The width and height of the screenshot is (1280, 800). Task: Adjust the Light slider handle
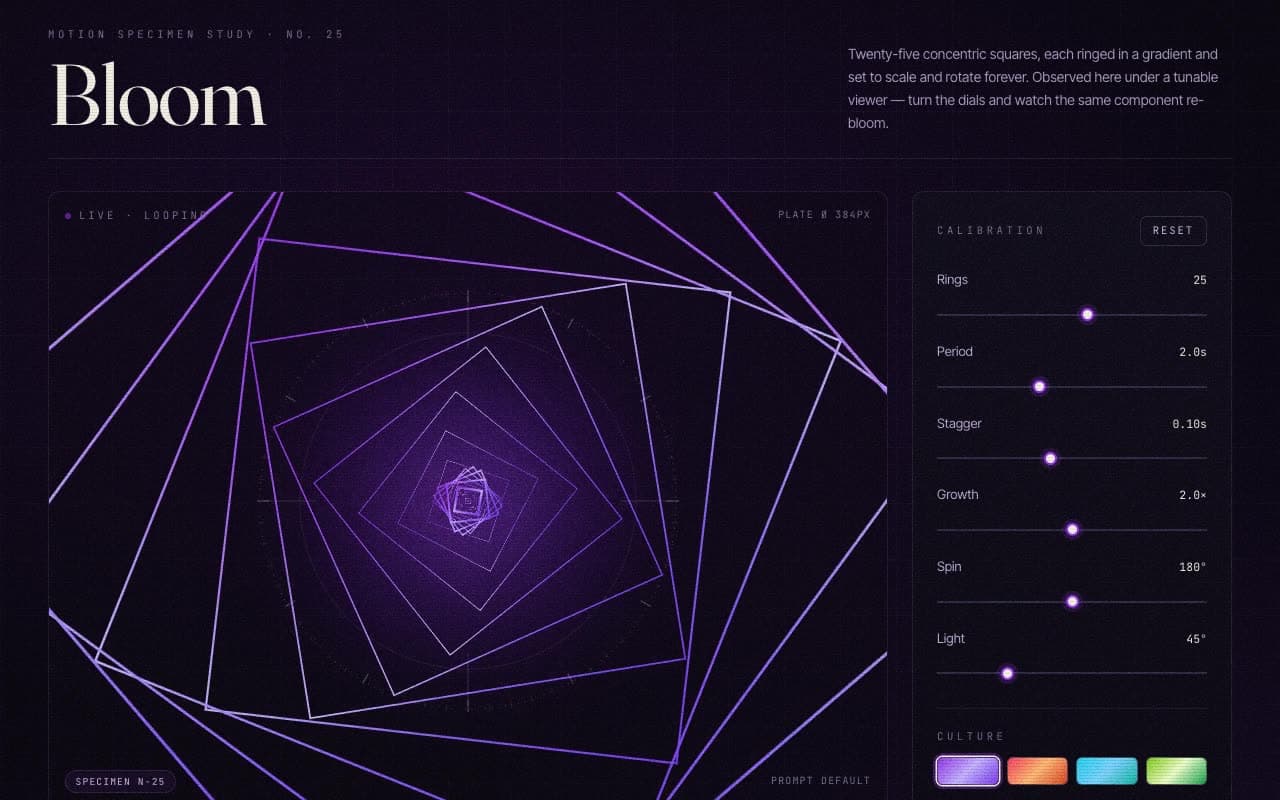point(1007,673)
